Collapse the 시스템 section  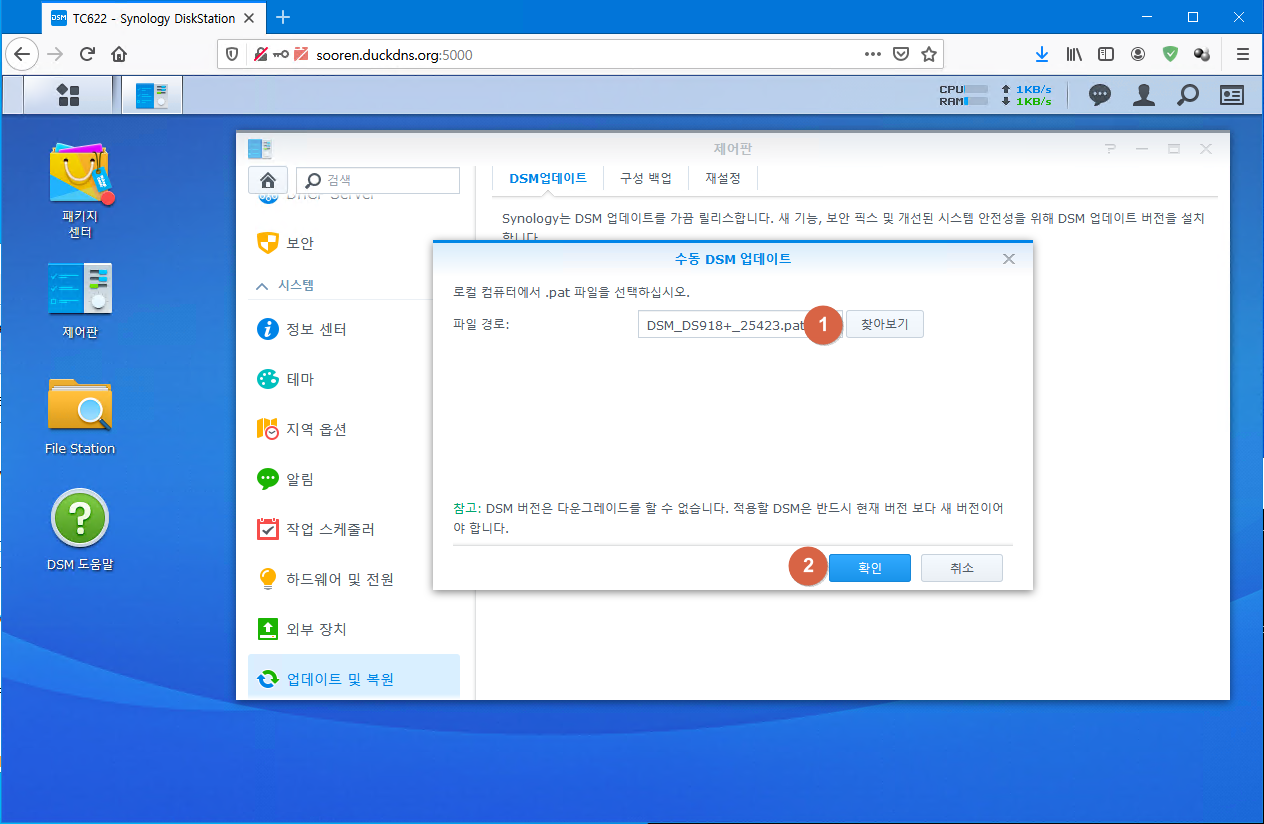point(262,286)
